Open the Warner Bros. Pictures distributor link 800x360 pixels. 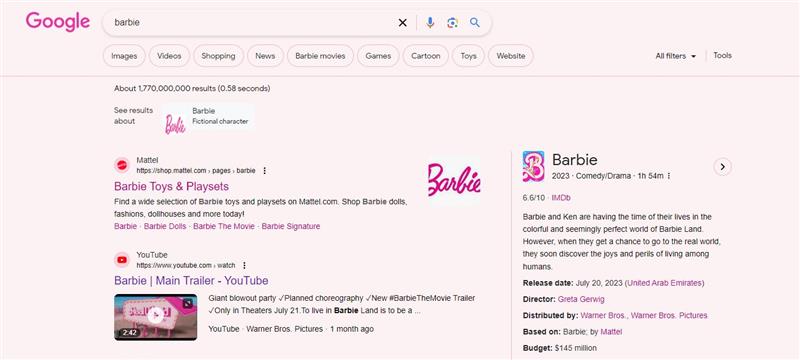tap(669, 316)
